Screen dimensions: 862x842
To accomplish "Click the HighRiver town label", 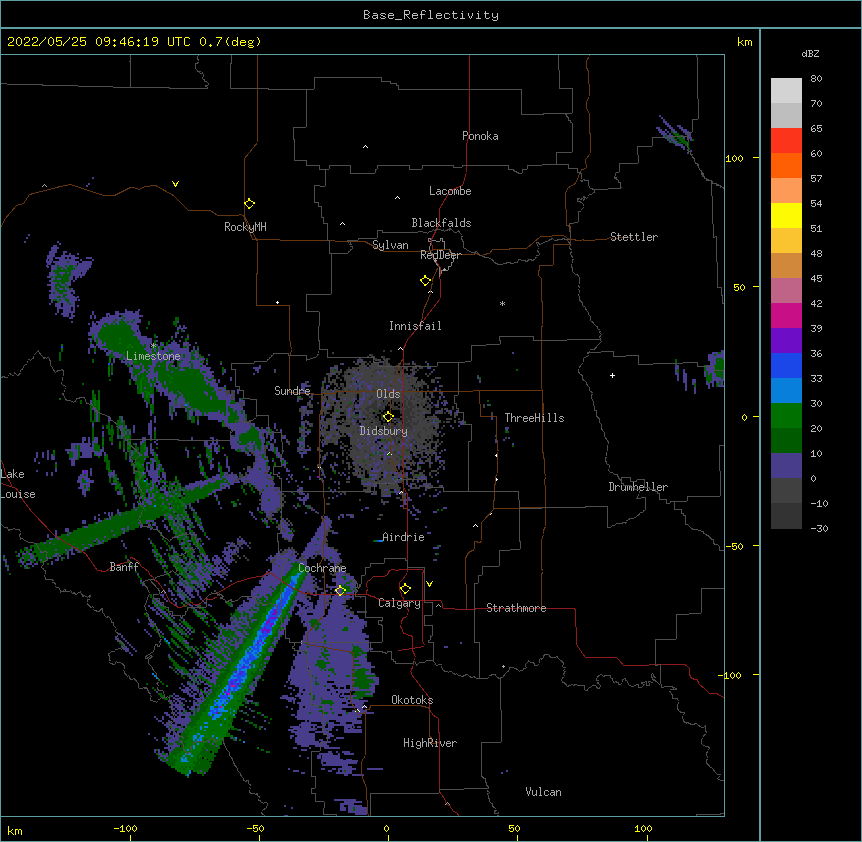I will coord(430,743).
